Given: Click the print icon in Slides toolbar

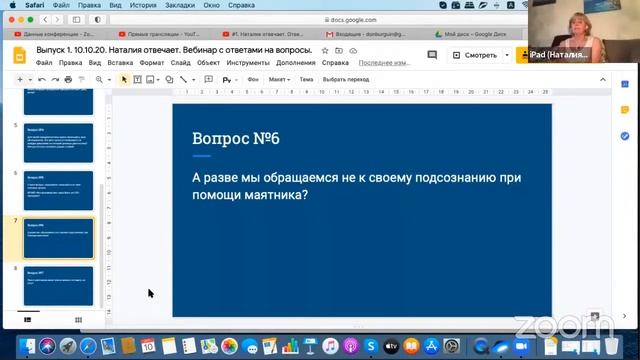Looking at the screenshot, I should (68, 80).
